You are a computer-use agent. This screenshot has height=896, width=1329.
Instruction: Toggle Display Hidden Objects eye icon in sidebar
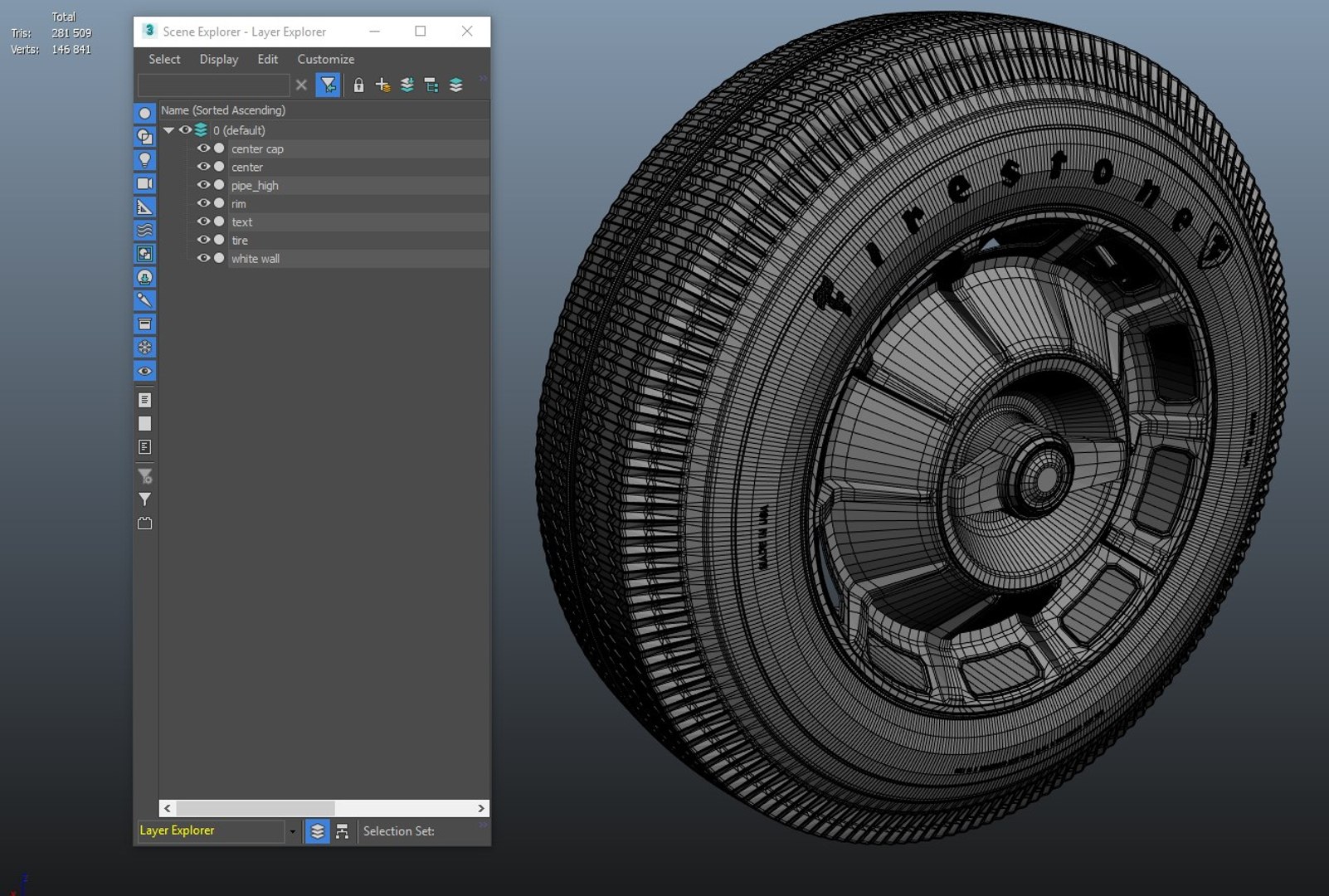tap(144, 371)
